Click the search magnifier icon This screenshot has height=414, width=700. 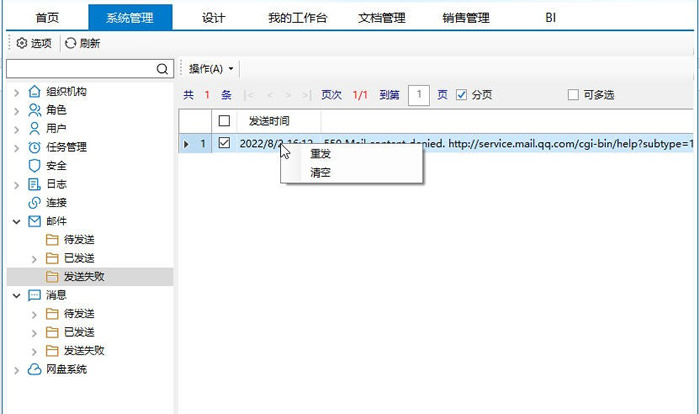[x=163, y=69]
